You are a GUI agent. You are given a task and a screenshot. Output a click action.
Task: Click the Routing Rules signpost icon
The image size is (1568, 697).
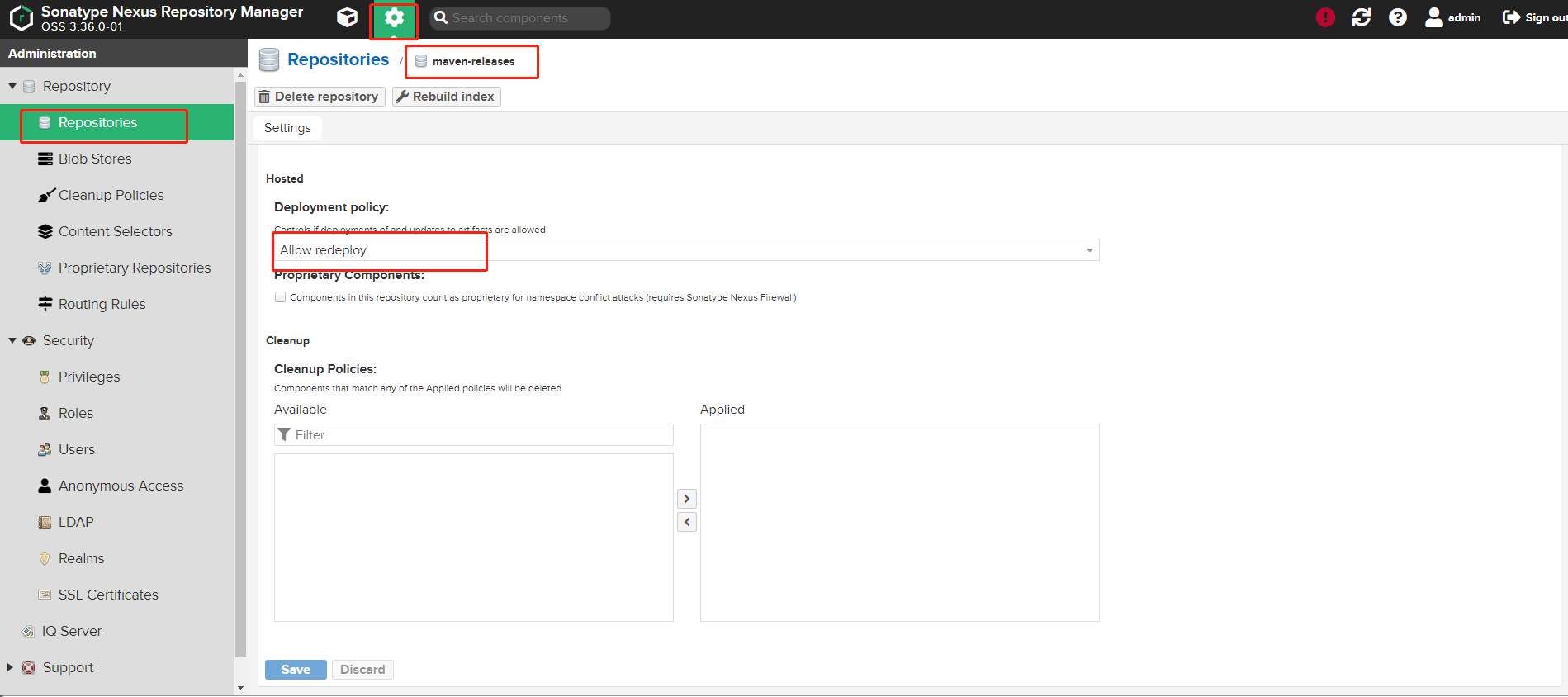pos(45,304)
